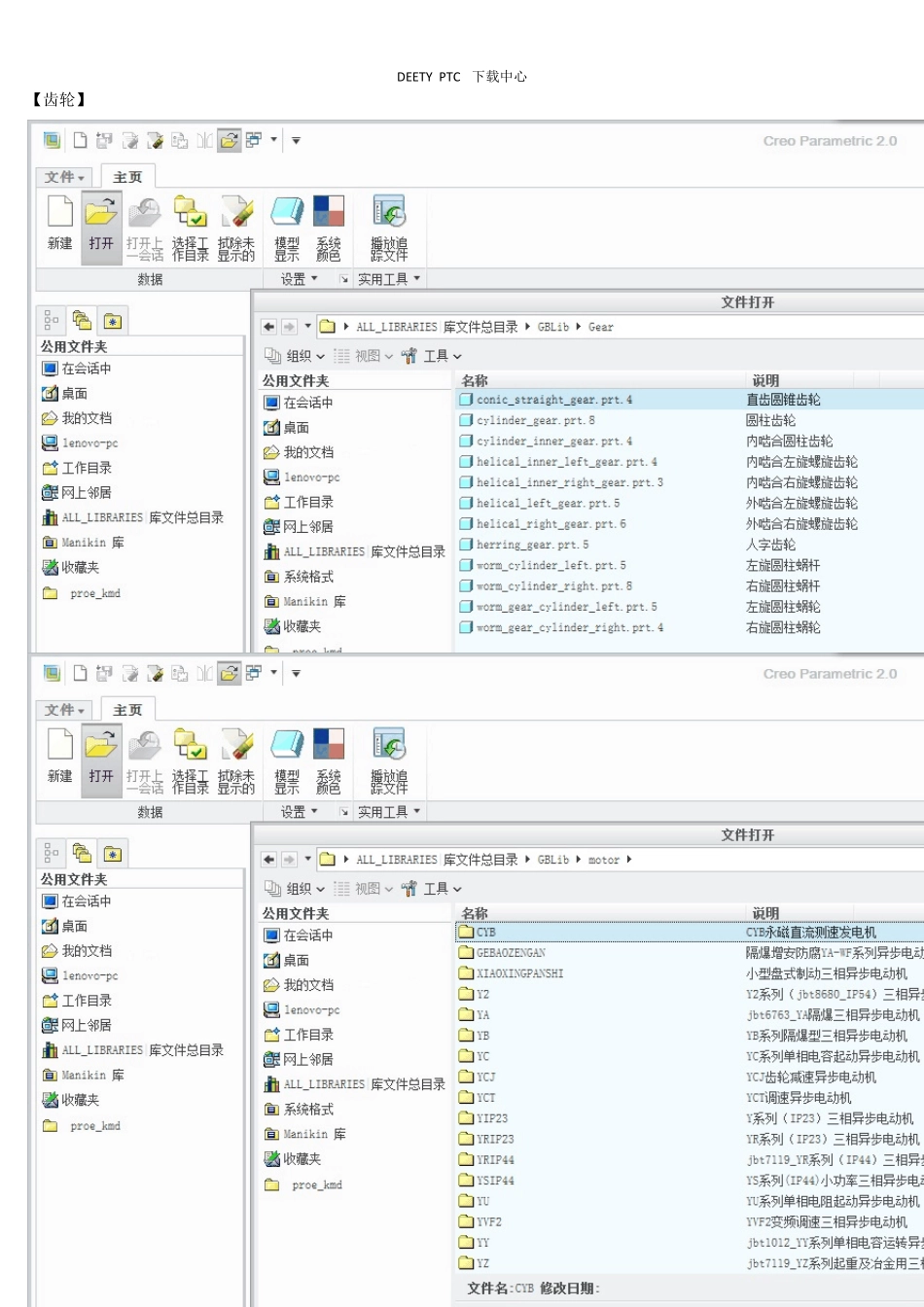
Task: Expand 实用工具 group dropdown in Gear window
Action: pos(389,279)
